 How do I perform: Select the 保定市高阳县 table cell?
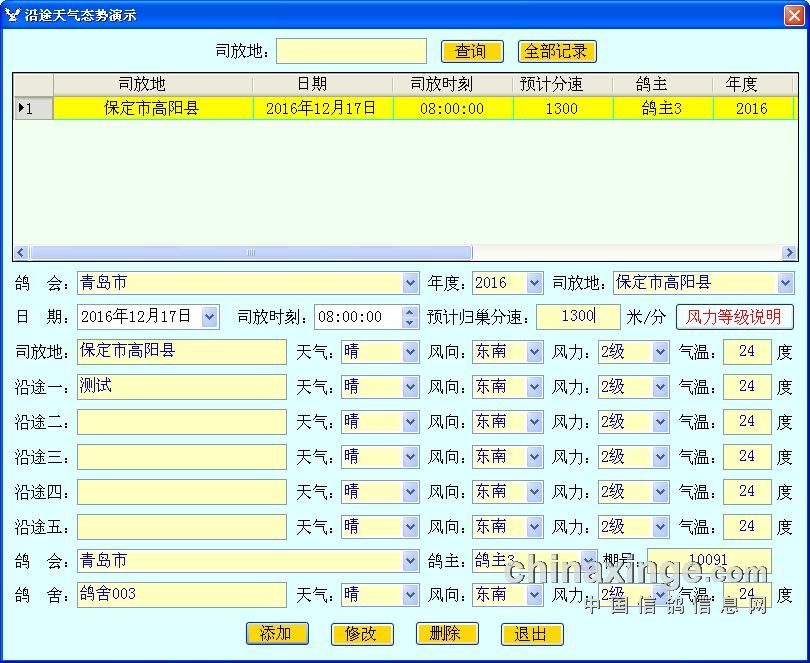click(x=153, y=109)
